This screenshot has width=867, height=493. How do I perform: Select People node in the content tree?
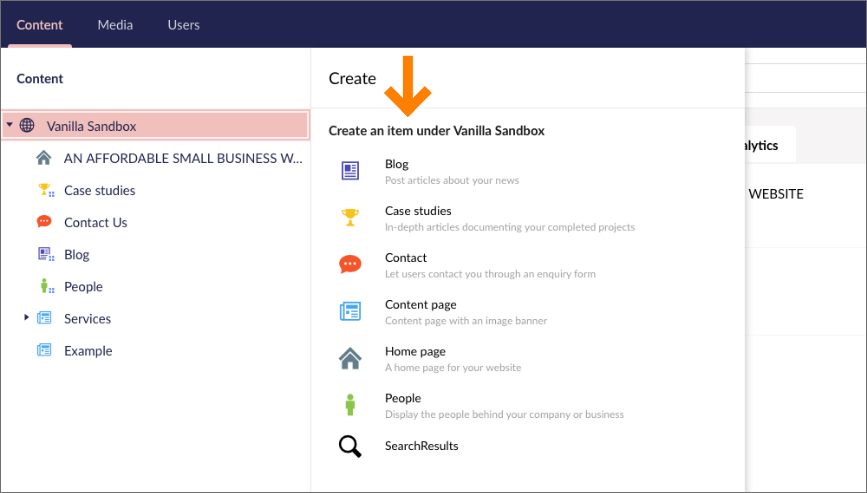83,286
